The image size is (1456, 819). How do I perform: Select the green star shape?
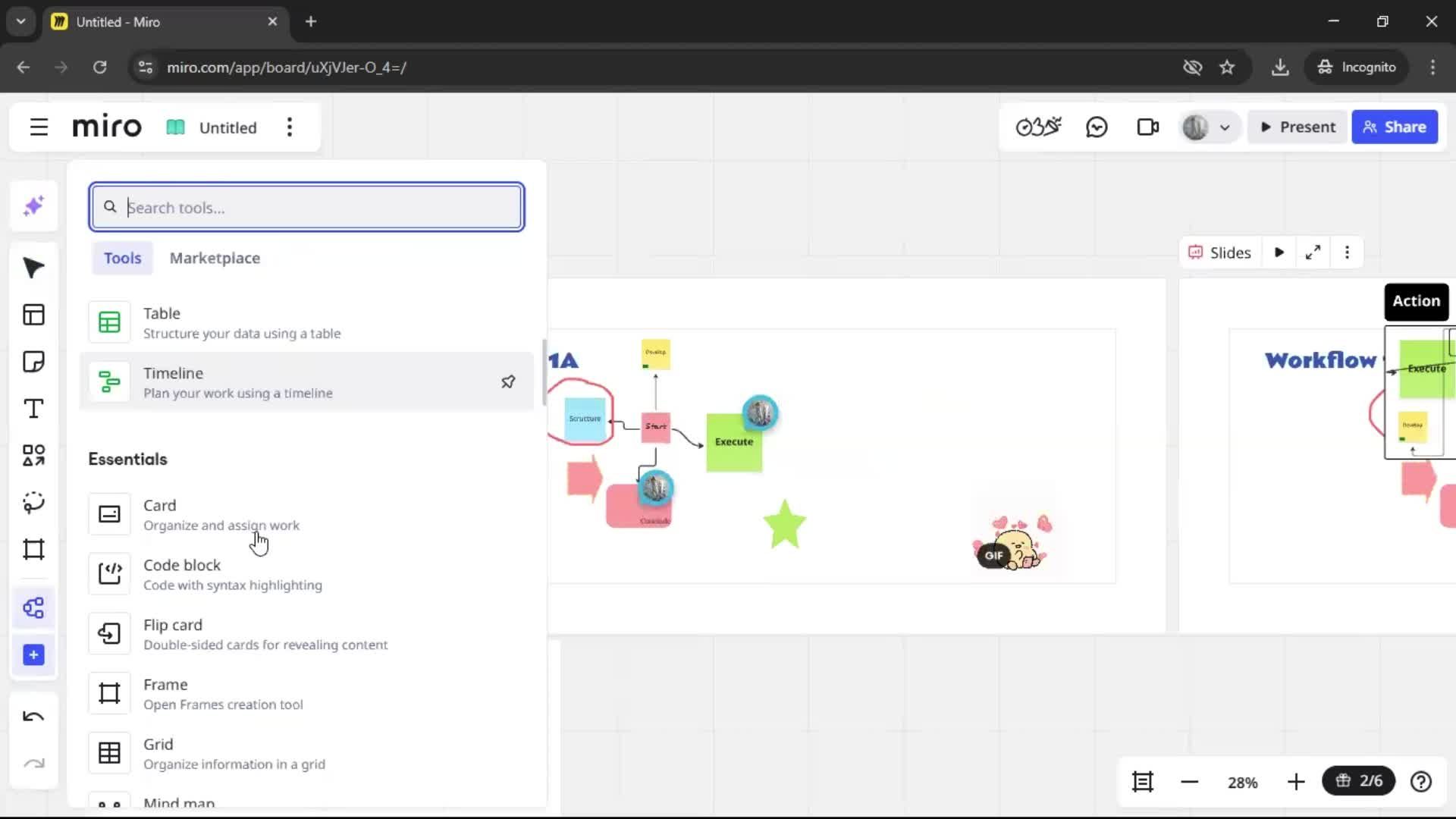[784, 524]
